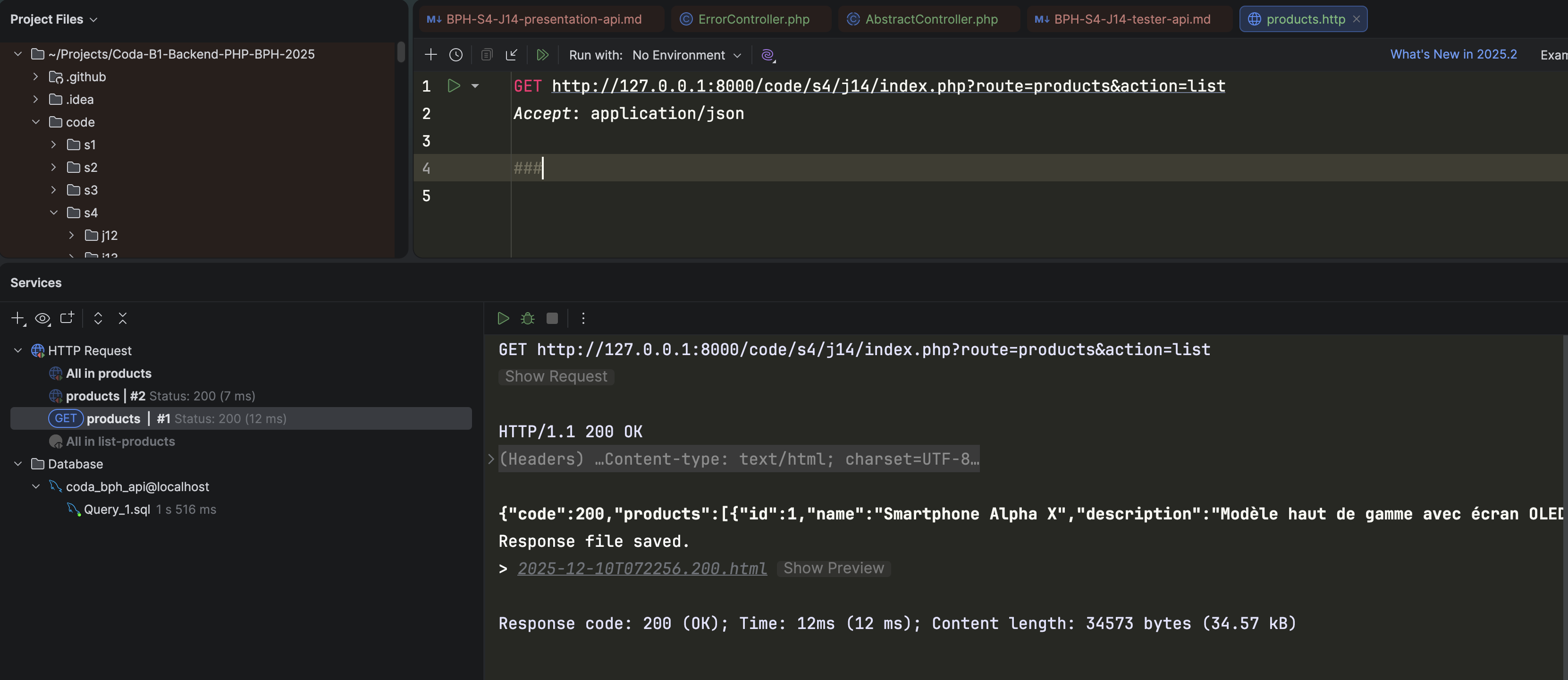Click the Show Request button

555,376
